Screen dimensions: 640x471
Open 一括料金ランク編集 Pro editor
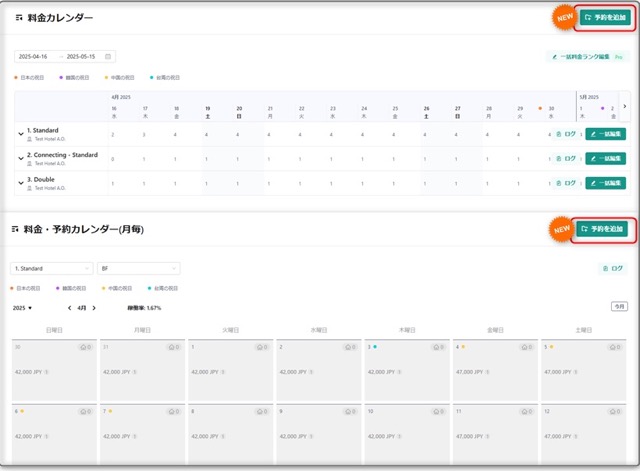[587, 57]
